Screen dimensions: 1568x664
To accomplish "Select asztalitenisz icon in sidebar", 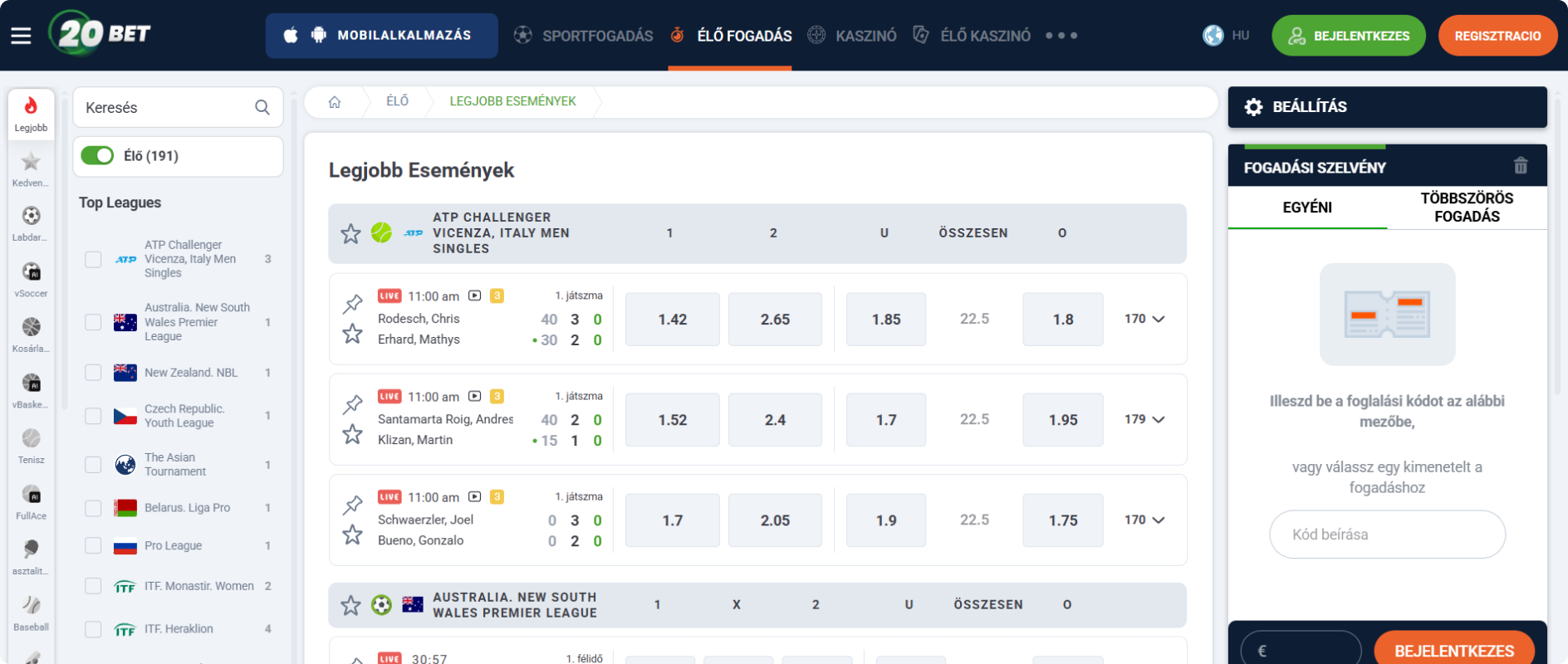I will click(31, 549).
